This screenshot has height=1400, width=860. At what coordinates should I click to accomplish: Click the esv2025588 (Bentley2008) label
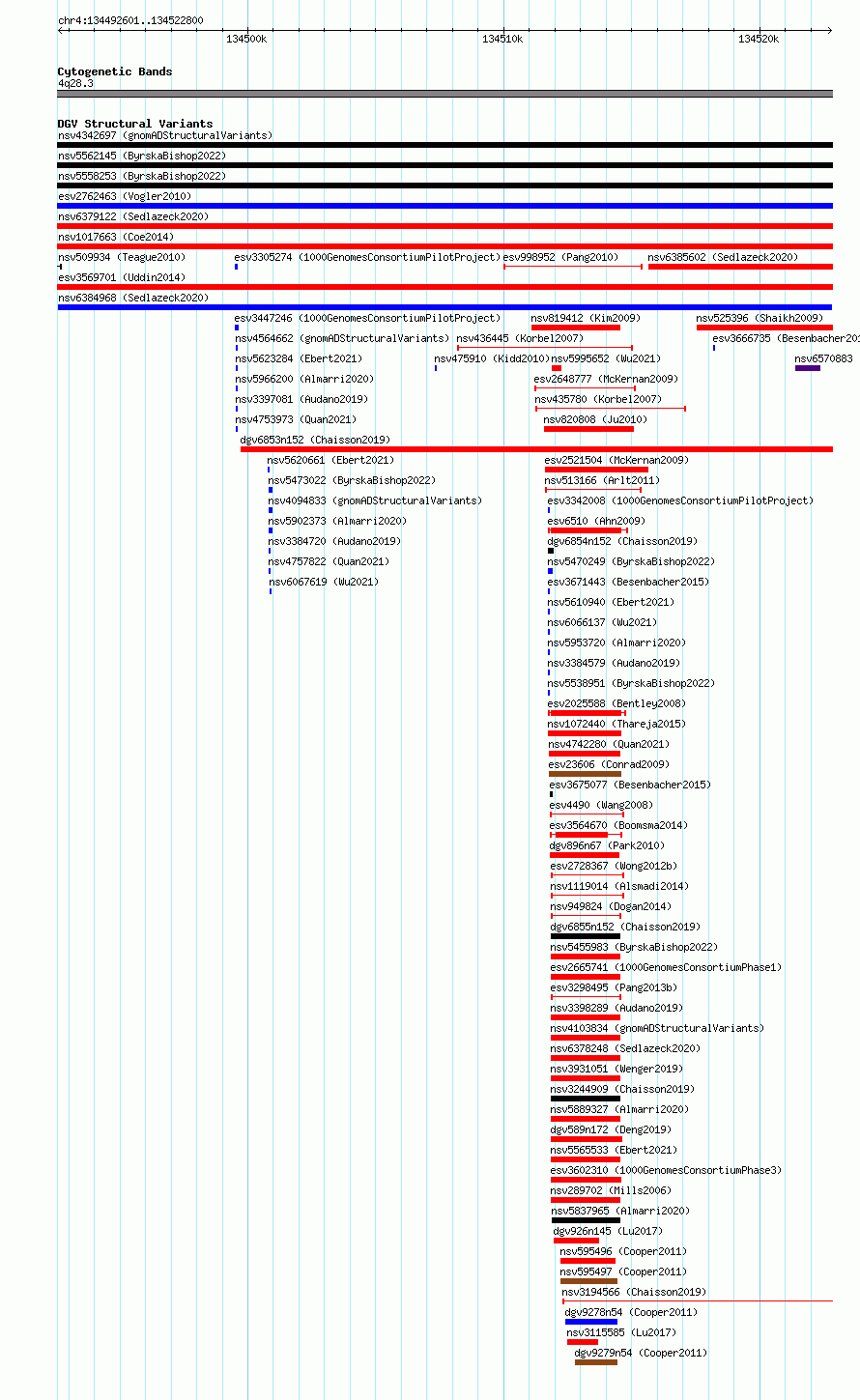[616, 704]
